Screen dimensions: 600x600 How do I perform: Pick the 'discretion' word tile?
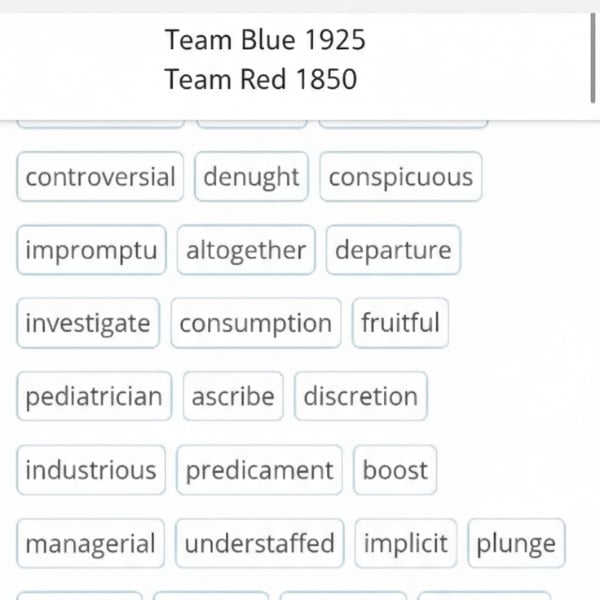[x=360, y=396]
